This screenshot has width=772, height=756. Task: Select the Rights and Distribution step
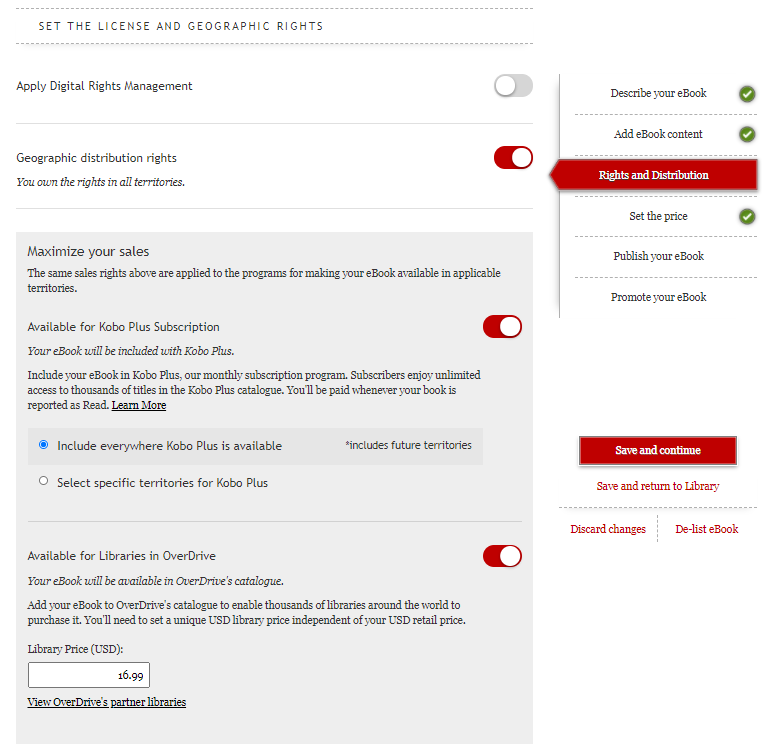click(x=654, y=175)
